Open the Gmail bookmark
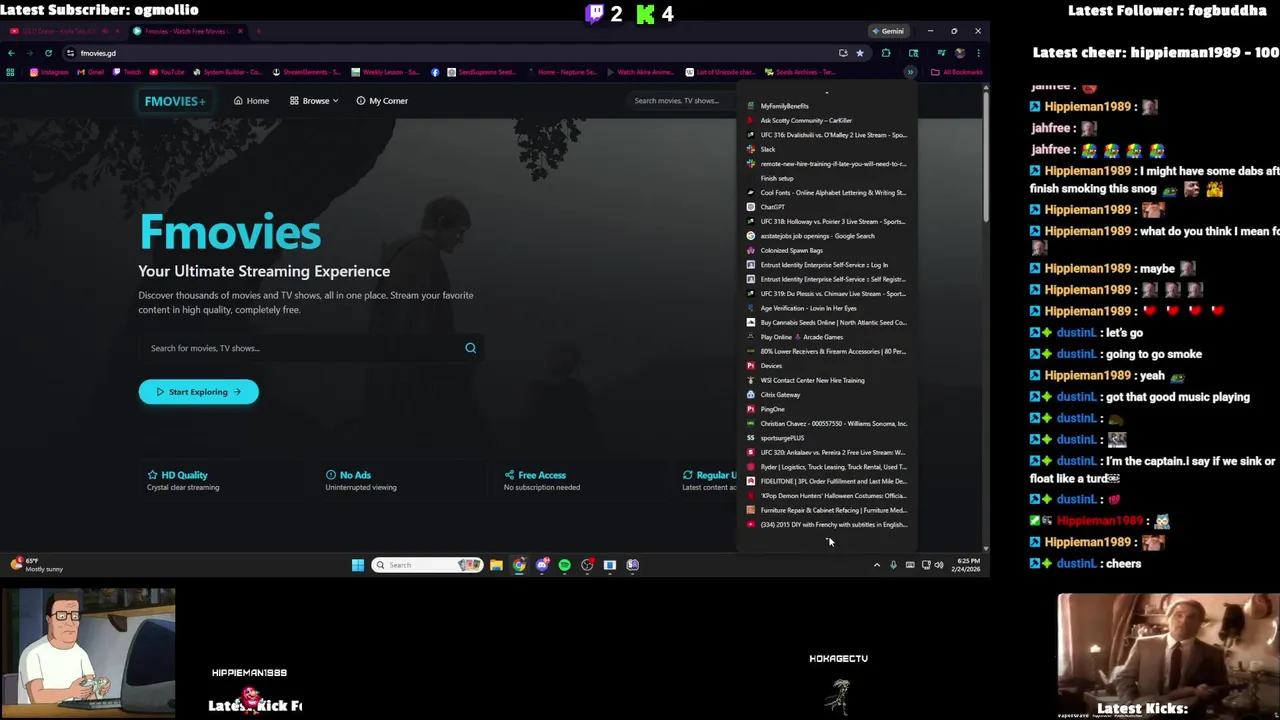Screen dimensions: 1280x720 [x=90, y=72]
